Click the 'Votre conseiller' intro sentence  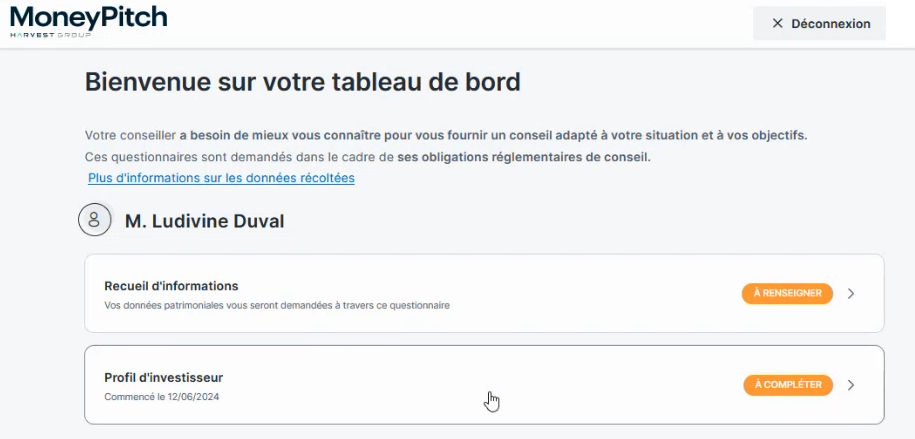[130, 135]
